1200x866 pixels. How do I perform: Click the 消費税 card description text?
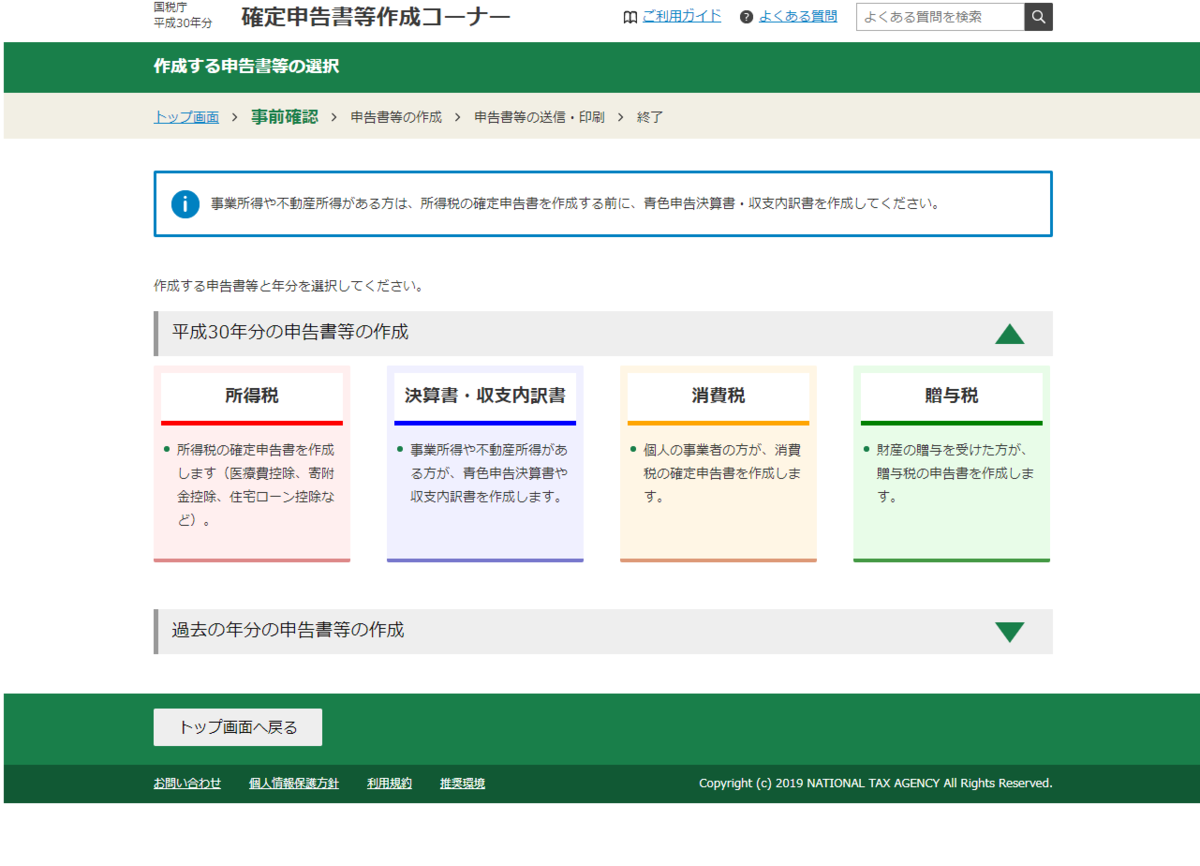pos(723,473)
